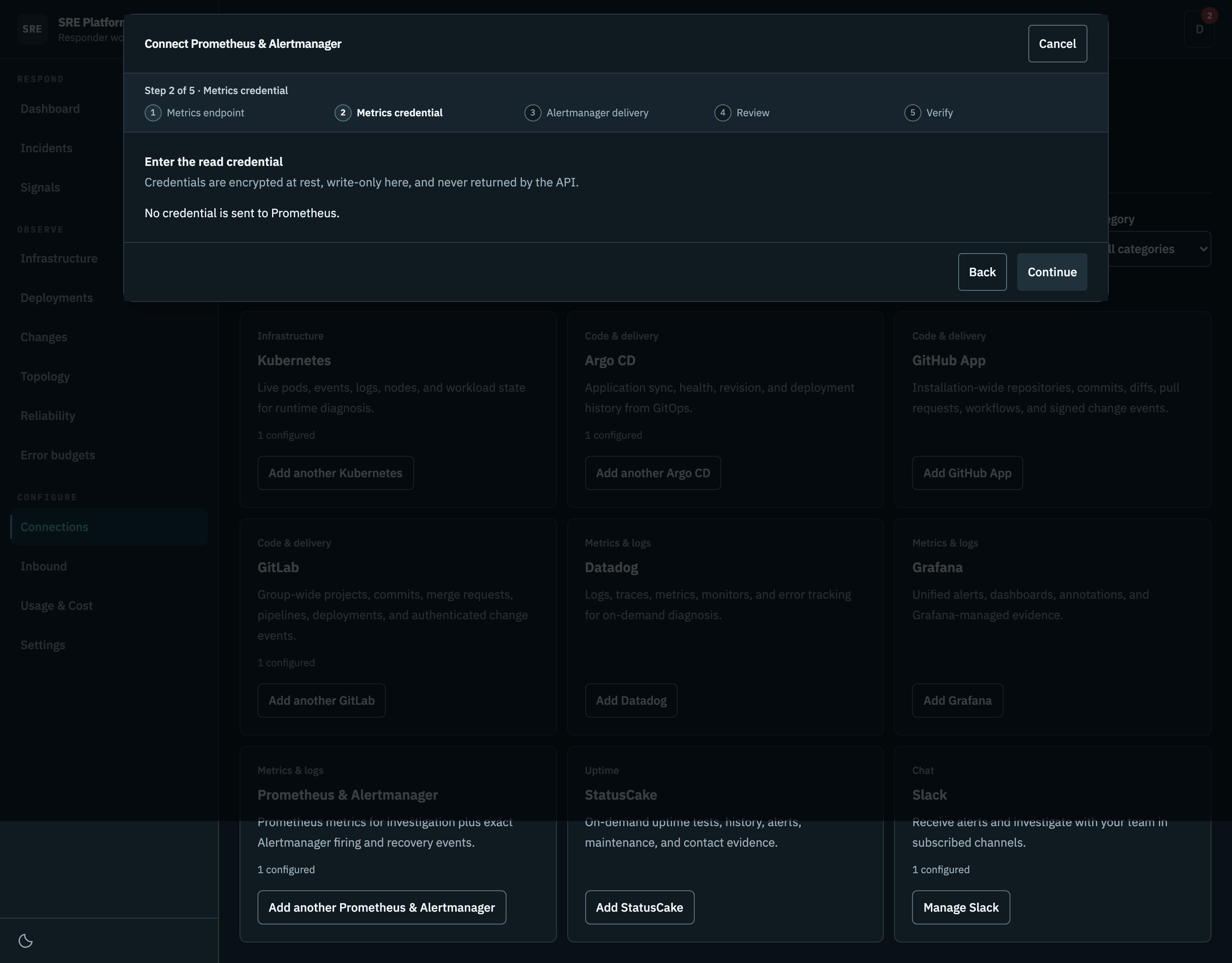This screenshot has width=1232, height=963.
Task: Select step 2 Metrics credential
Action: pyautogui.click(x=389, y=113)
